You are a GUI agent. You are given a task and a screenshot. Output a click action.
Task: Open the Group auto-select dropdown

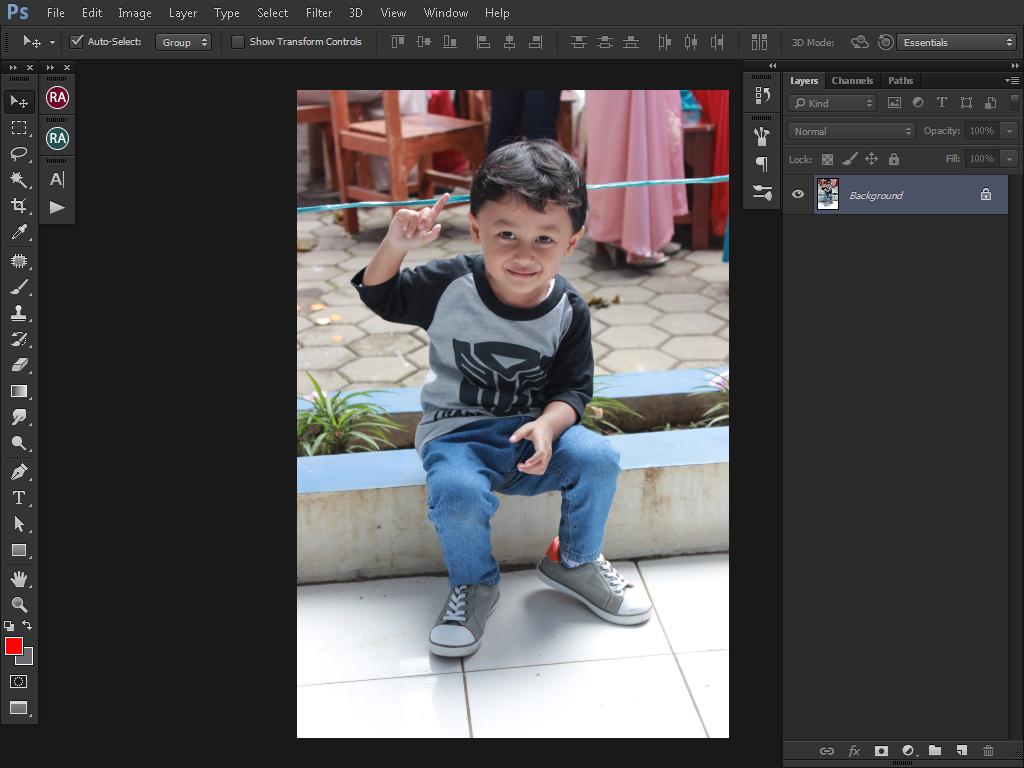click(x=183, y=42)
